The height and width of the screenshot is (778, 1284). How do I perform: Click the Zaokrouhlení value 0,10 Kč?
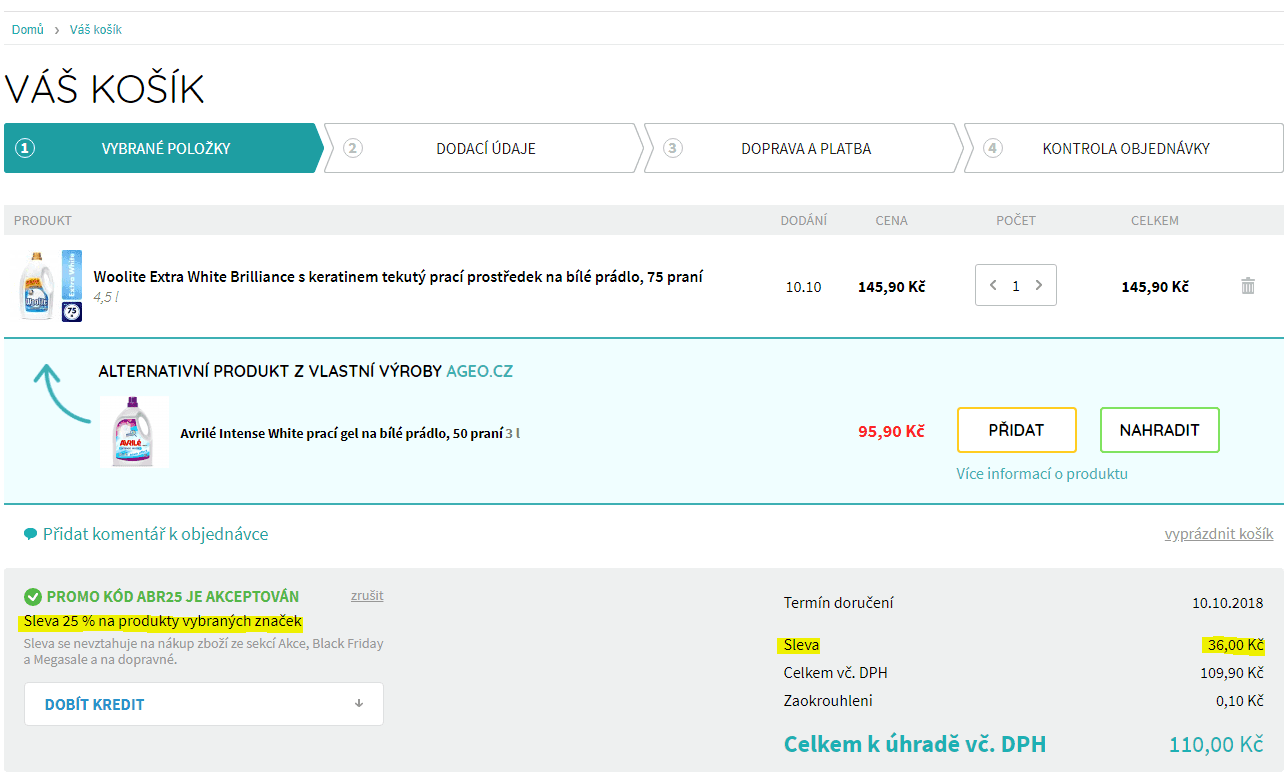[1240, 701]
